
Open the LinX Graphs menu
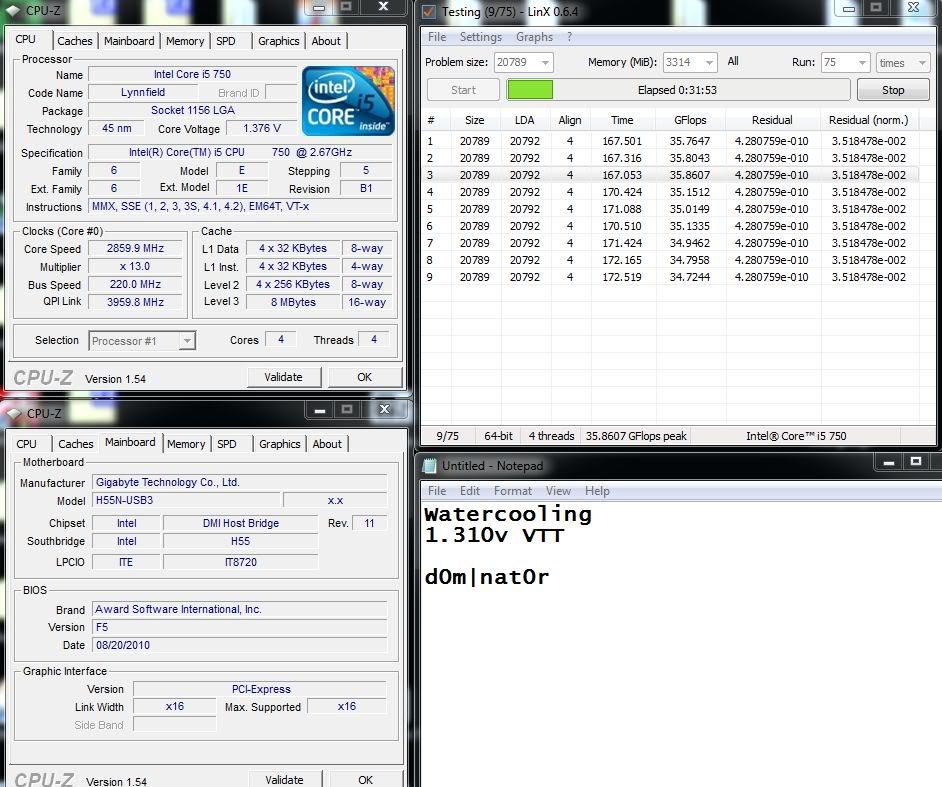tap(534, 37)
